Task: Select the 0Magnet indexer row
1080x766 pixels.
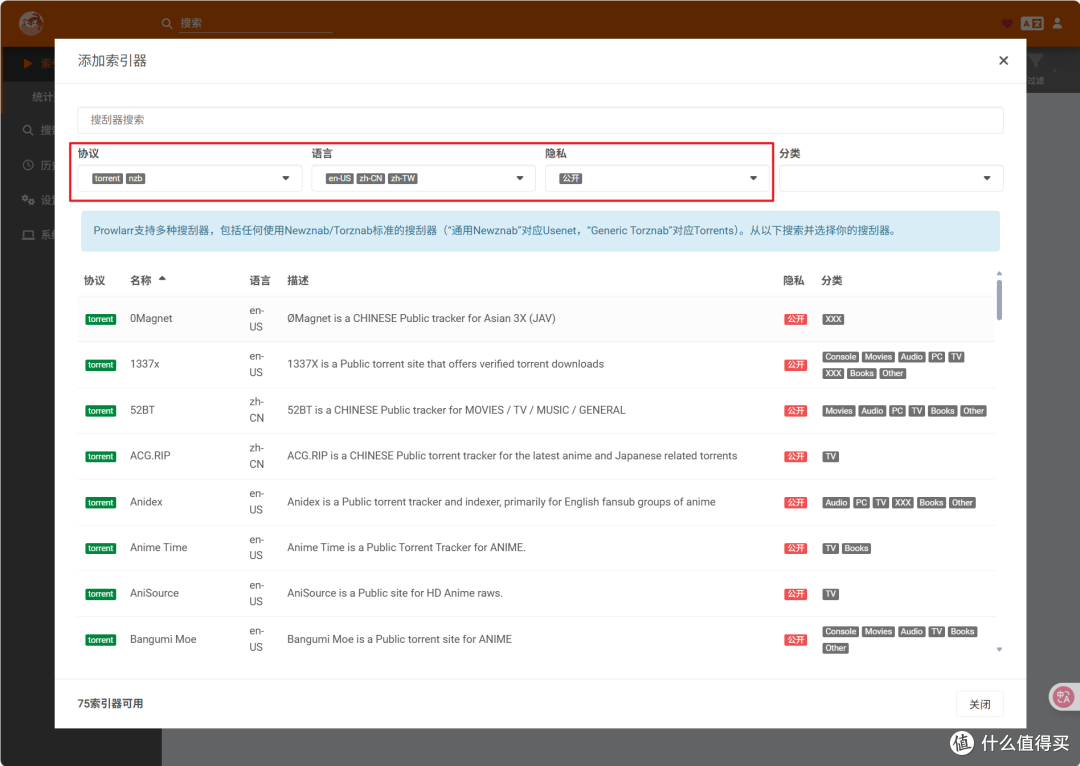Action: [536, 319]
